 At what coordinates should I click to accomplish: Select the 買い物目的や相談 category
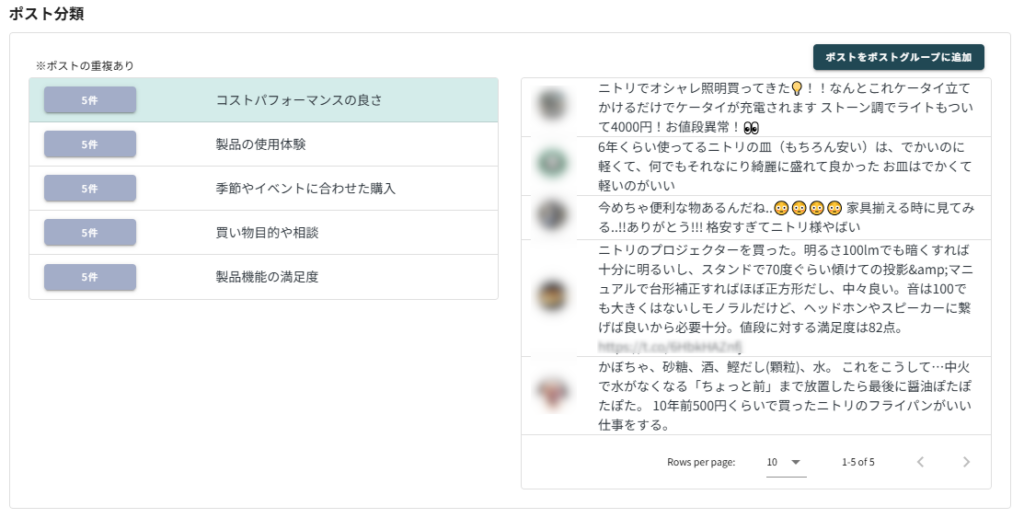click(x=261, y=233)
